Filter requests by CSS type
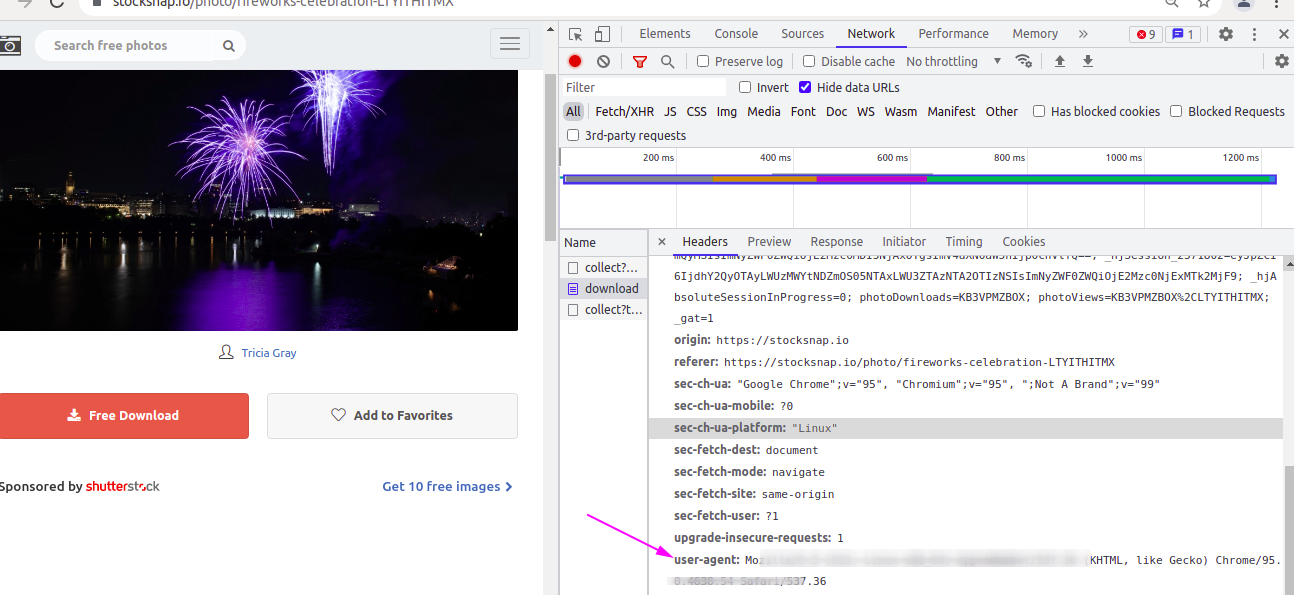 pyautogui.click(x=697, y=111)
